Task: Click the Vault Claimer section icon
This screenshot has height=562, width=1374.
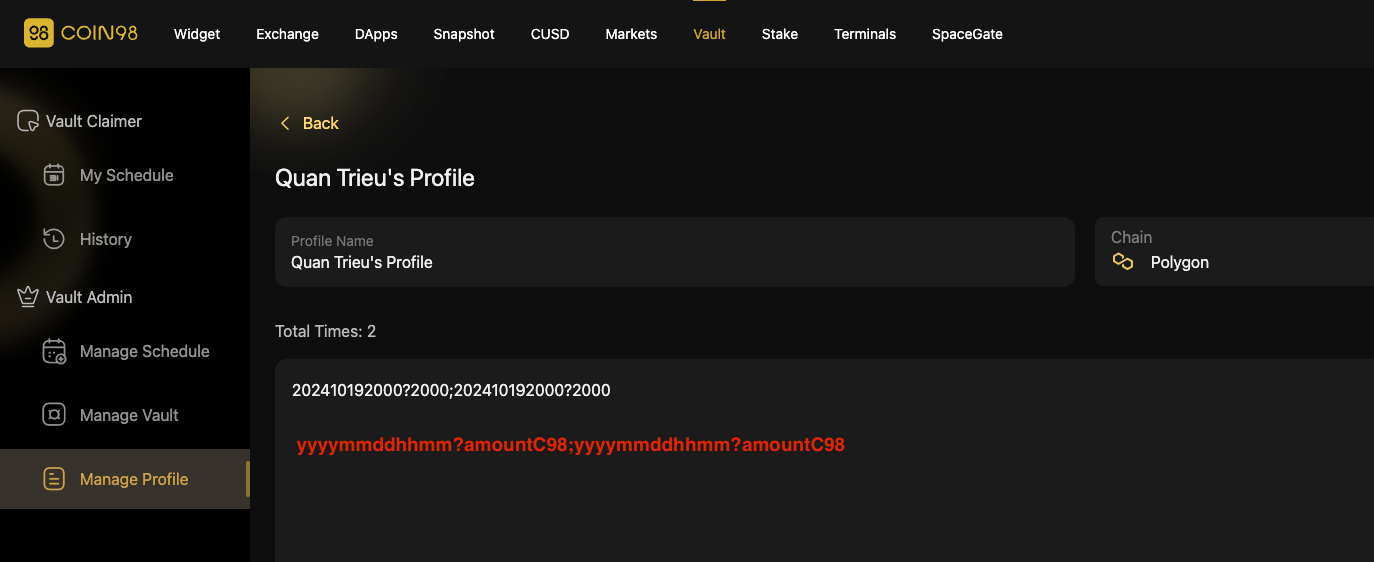Action: 28,121
